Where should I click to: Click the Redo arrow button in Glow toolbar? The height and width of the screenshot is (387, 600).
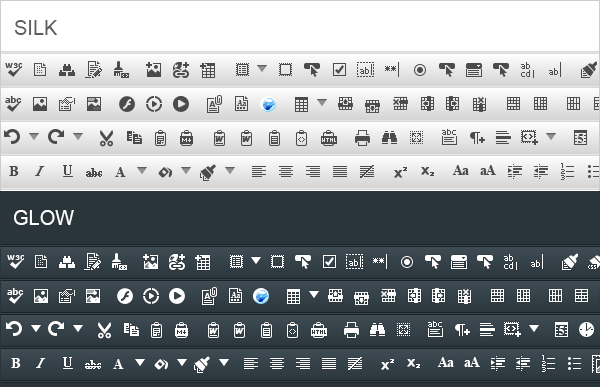[x=56, y=329]
